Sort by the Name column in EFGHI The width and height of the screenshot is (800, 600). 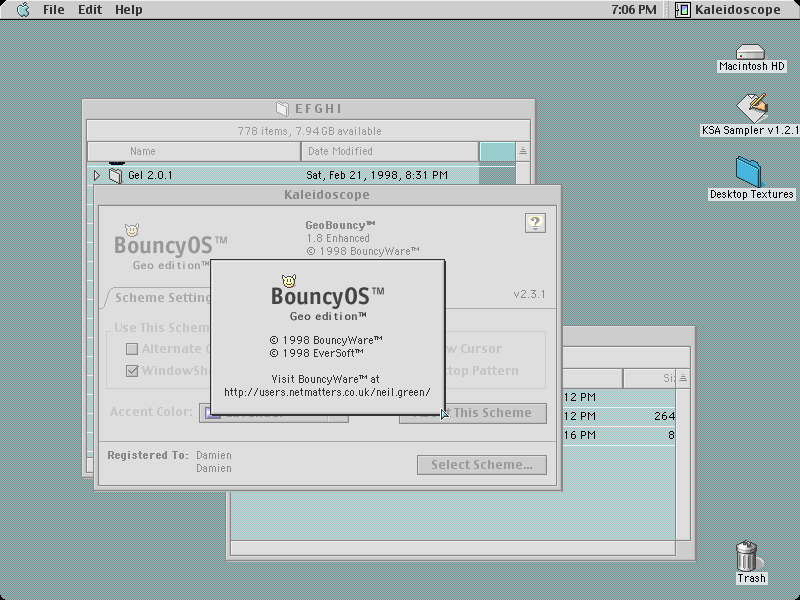(x=194, y=152)
